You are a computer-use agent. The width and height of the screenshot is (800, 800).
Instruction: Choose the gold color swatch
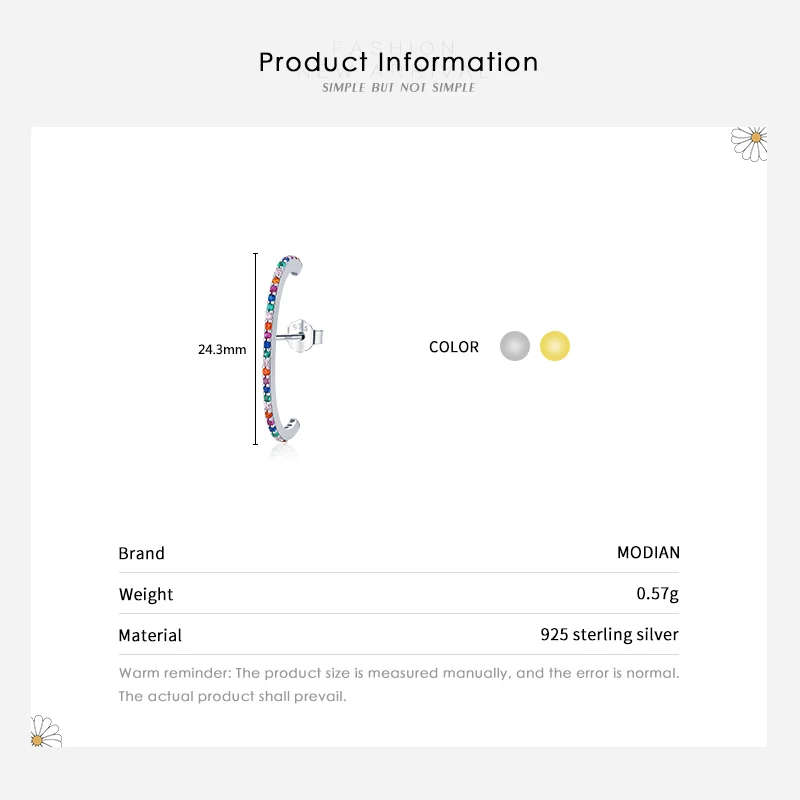(555, 347)
